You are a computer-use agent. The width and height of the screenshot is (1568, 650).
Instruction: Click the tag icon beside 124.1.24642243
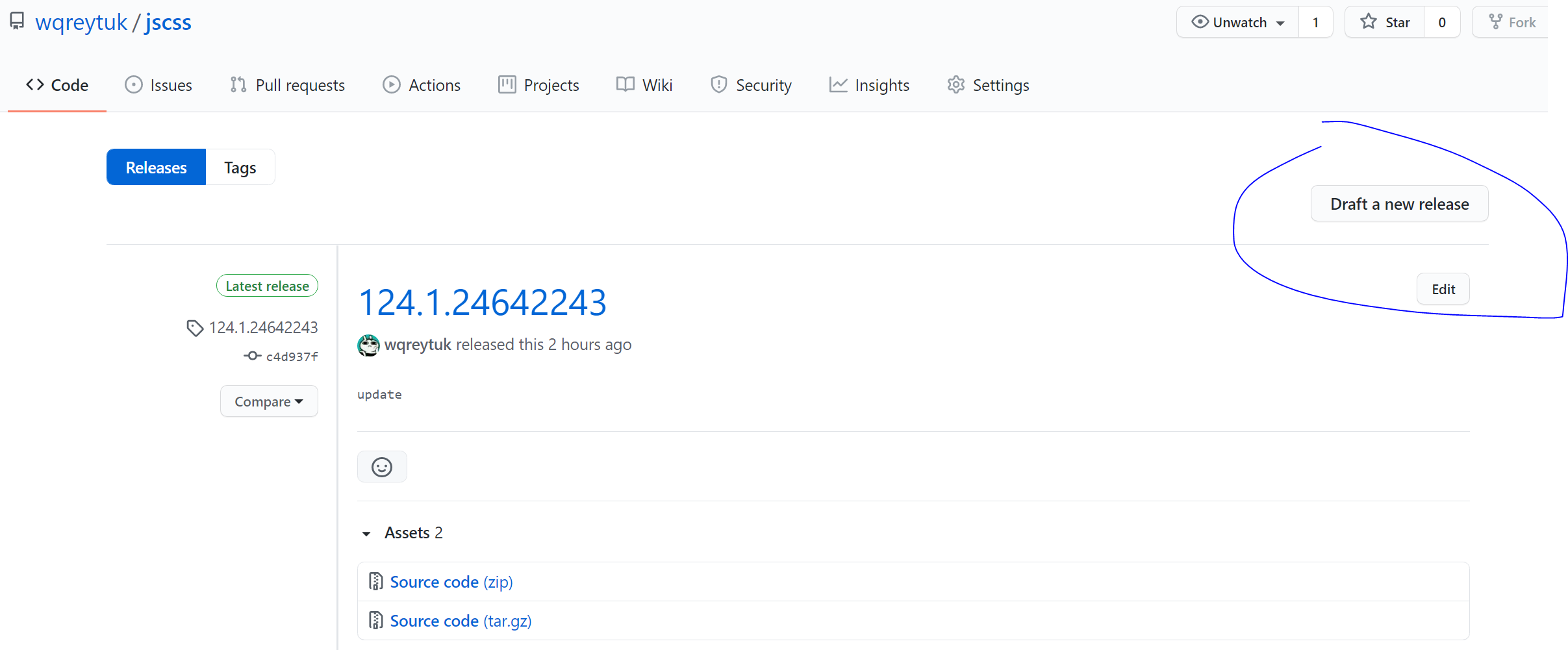195,328
